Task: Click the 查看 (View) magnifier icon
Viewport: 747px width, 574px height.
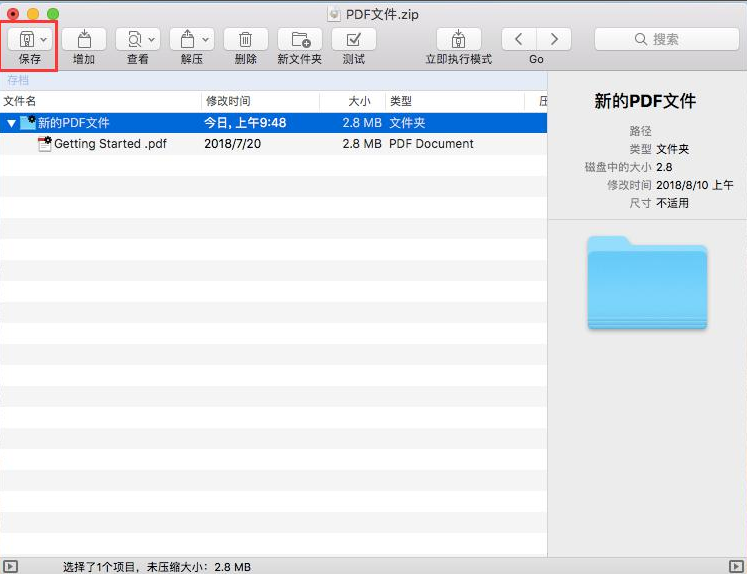Action: (132, 39)
